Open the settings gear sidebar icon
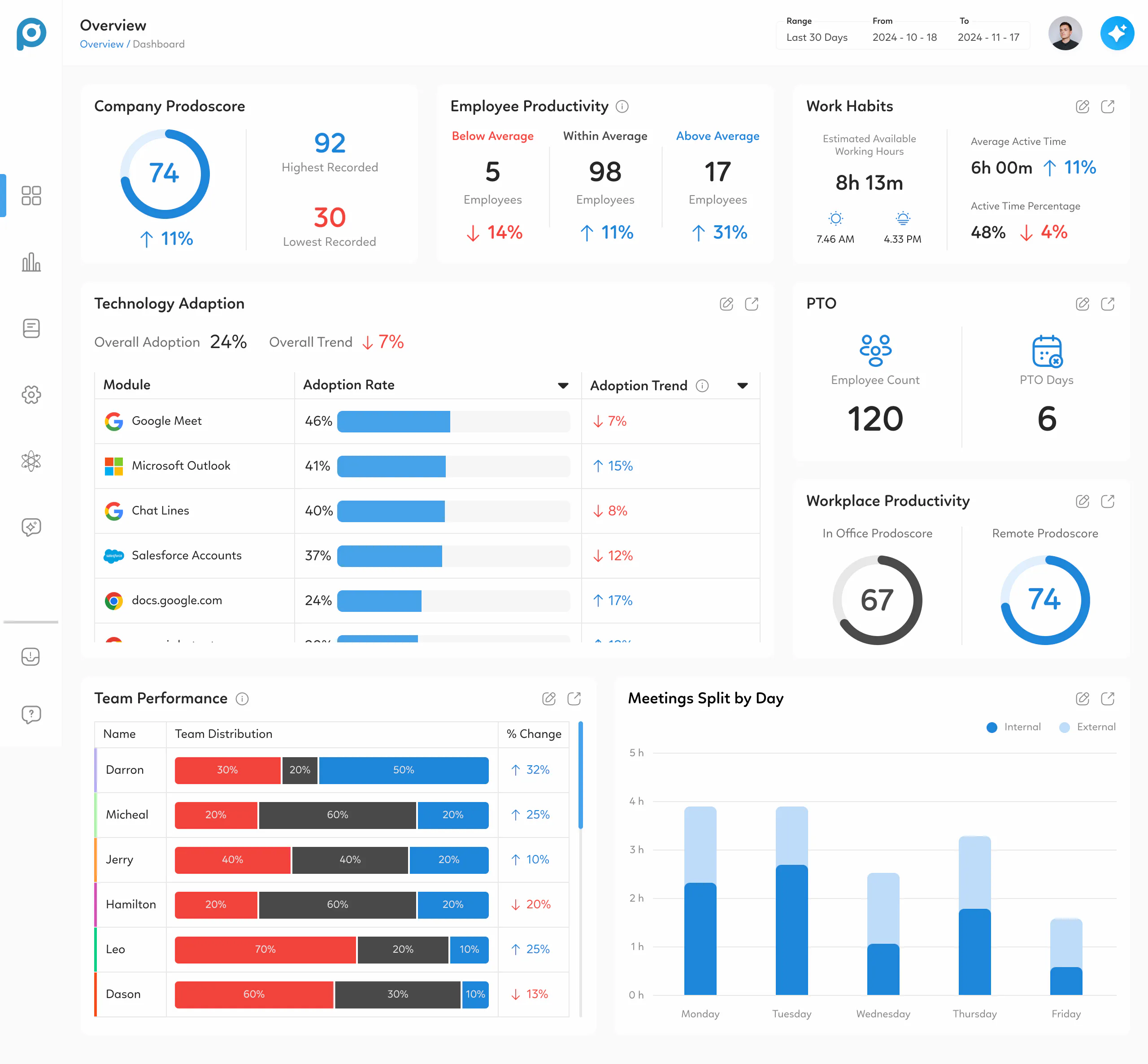Screen dimensions: 1148x1064 pos(31,394)
